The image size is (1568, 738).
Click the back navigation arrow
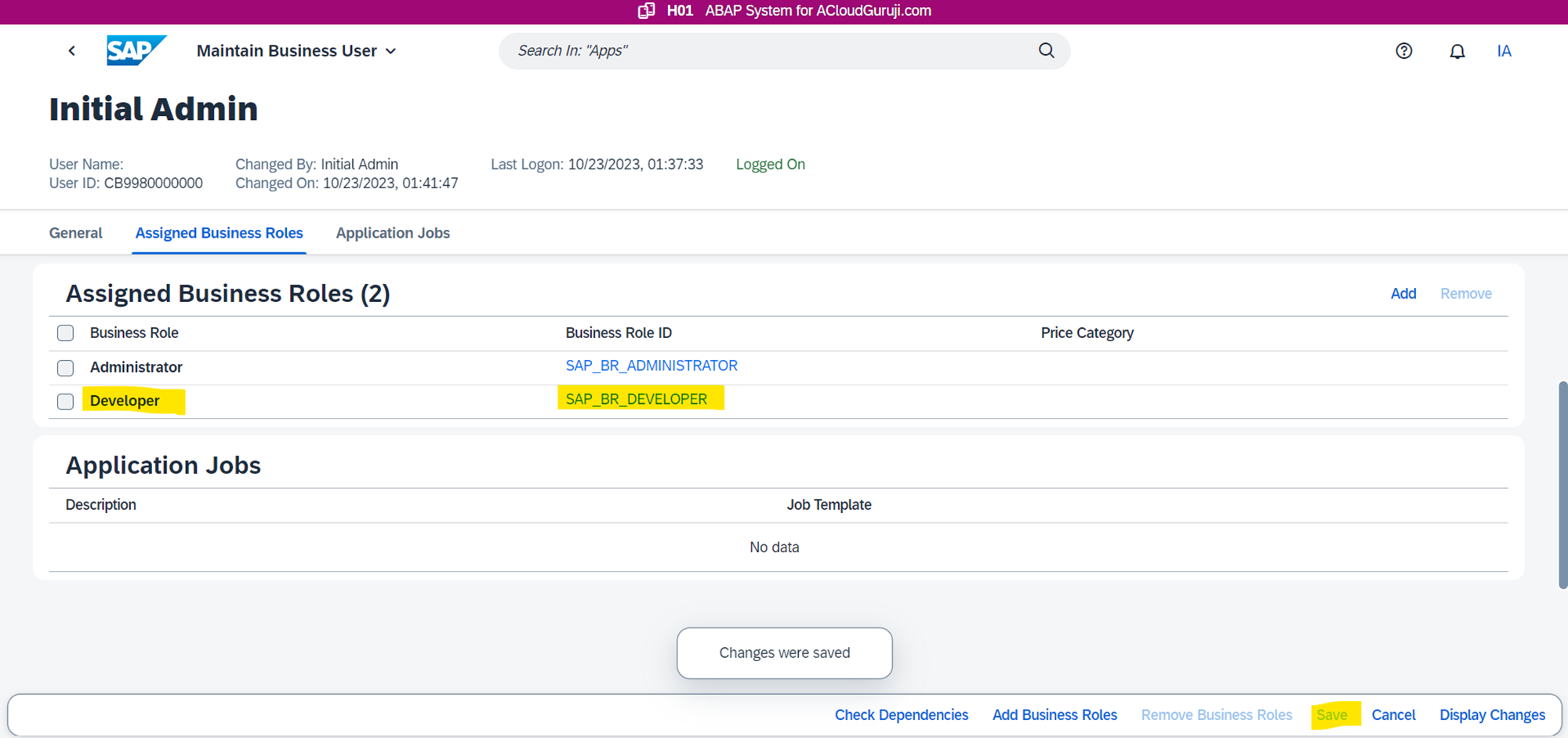point(72,51)
